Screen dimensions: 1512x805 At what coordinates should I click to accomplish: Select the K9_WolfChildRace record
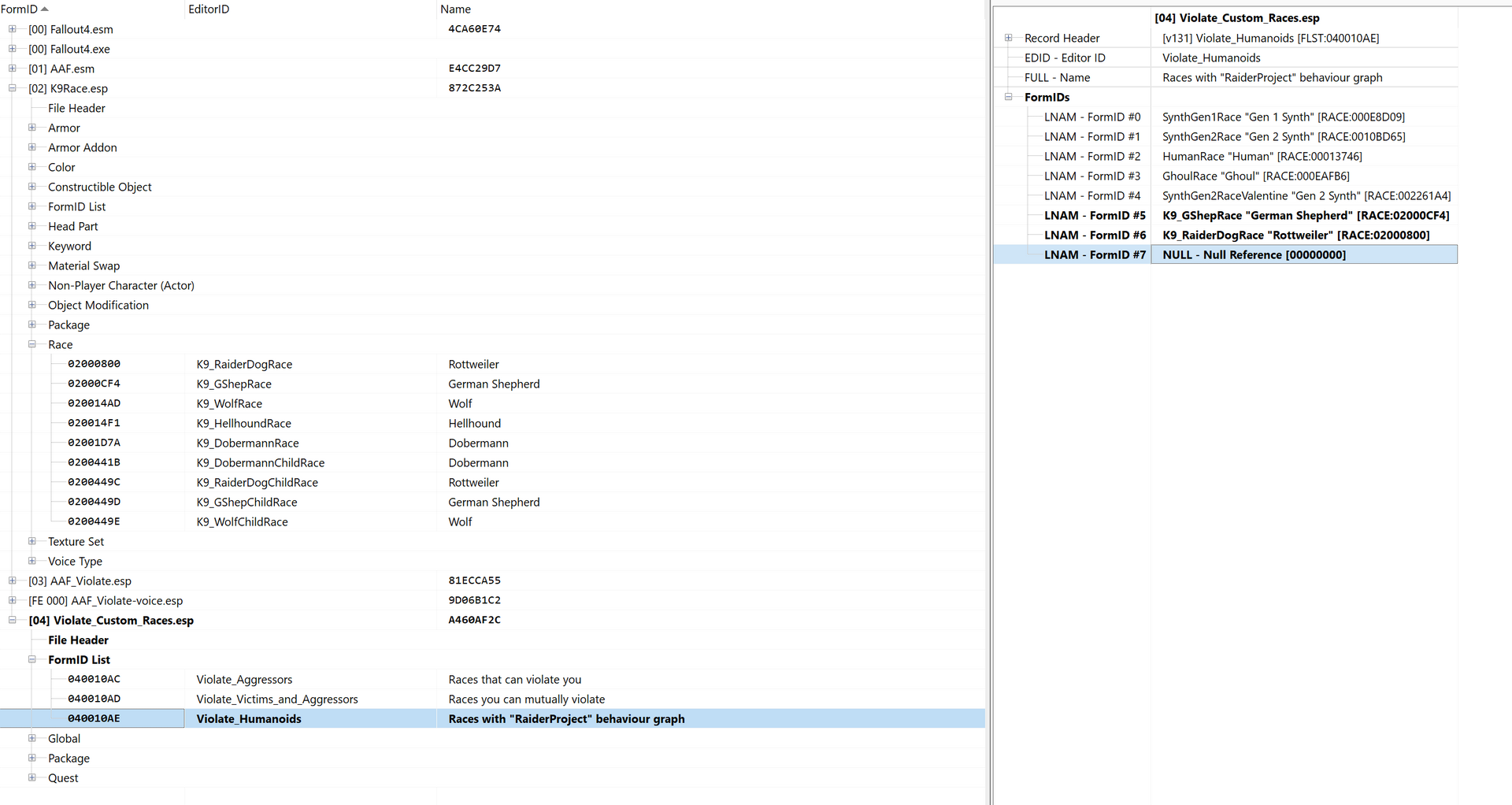coord(492,521)
